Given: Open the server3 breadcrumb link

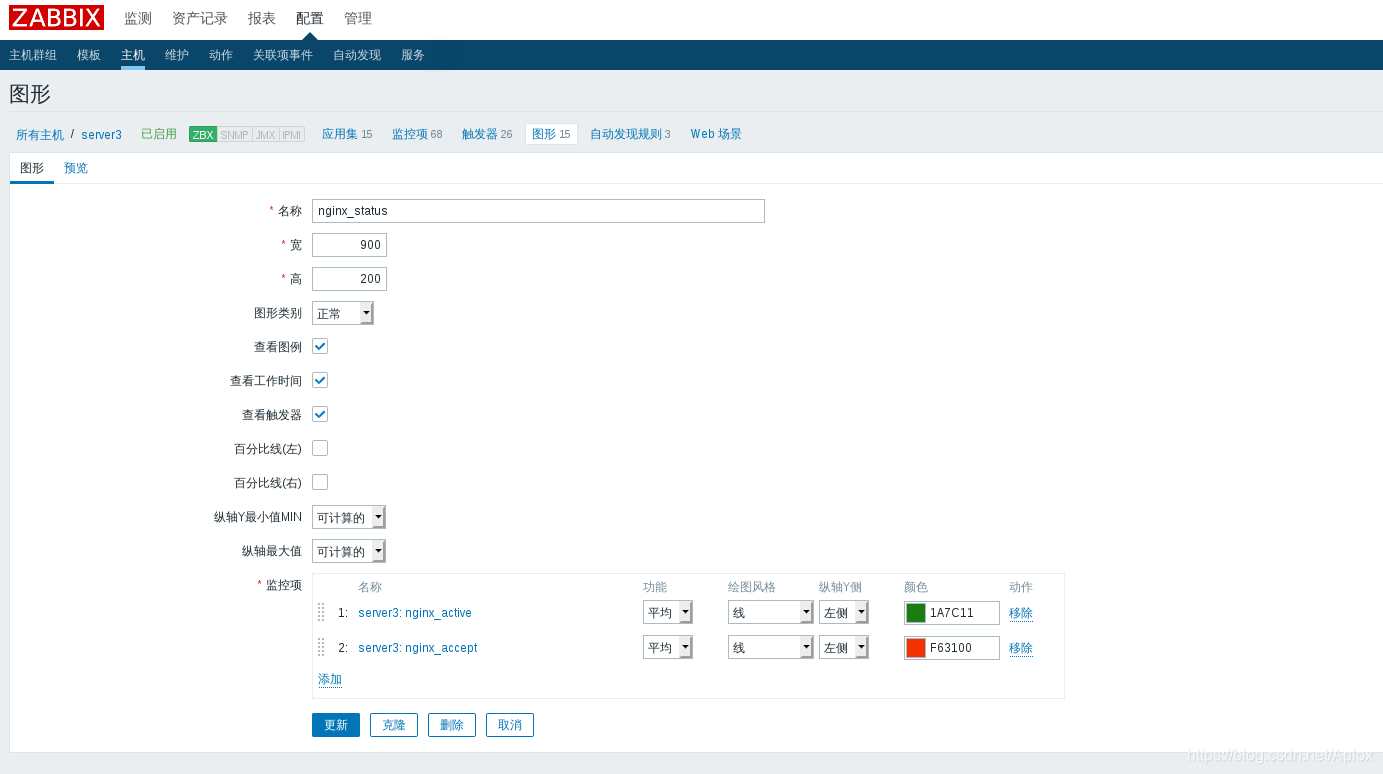Looking at the screenshot, I should [102, 135].
